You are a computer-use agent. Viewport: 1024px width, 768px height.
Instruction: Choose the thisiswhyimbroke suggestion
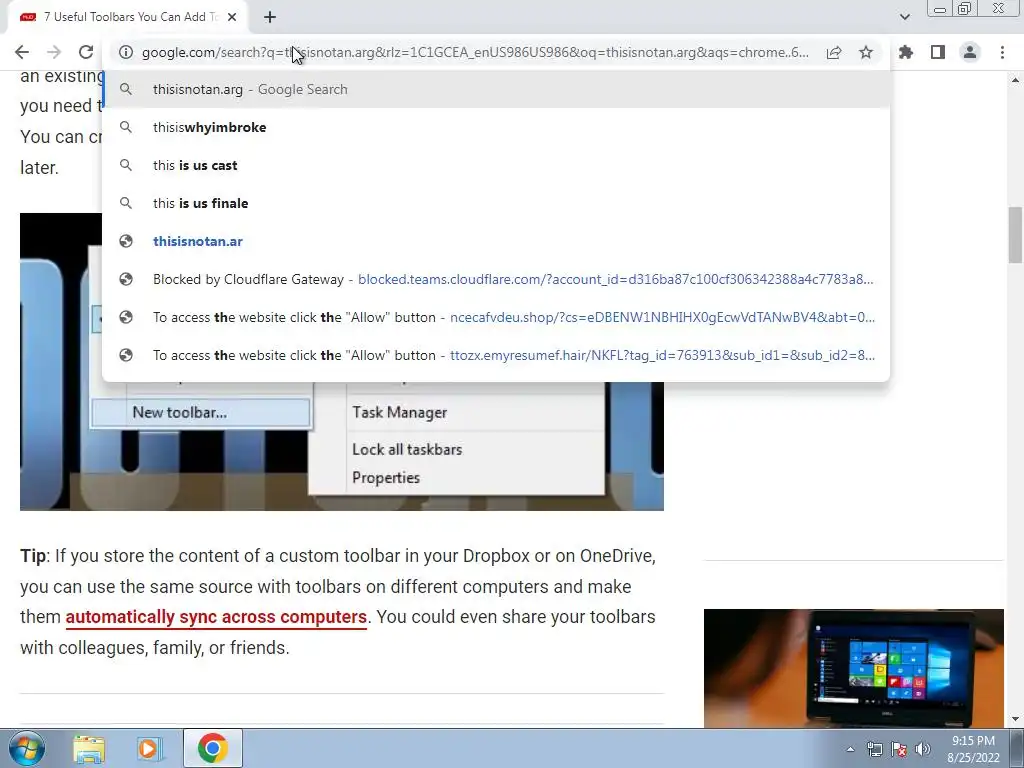pyautogui.click(x=496, y=127)
